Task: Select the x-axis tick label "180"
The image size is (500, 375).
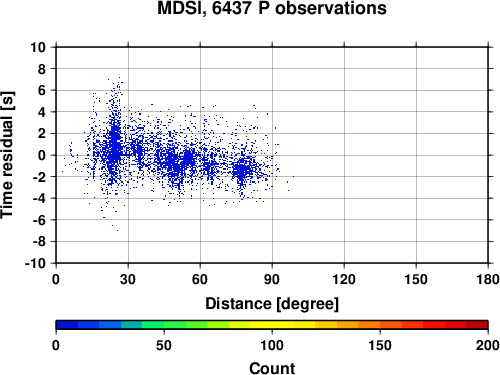Action: click(x=488, y=279)
